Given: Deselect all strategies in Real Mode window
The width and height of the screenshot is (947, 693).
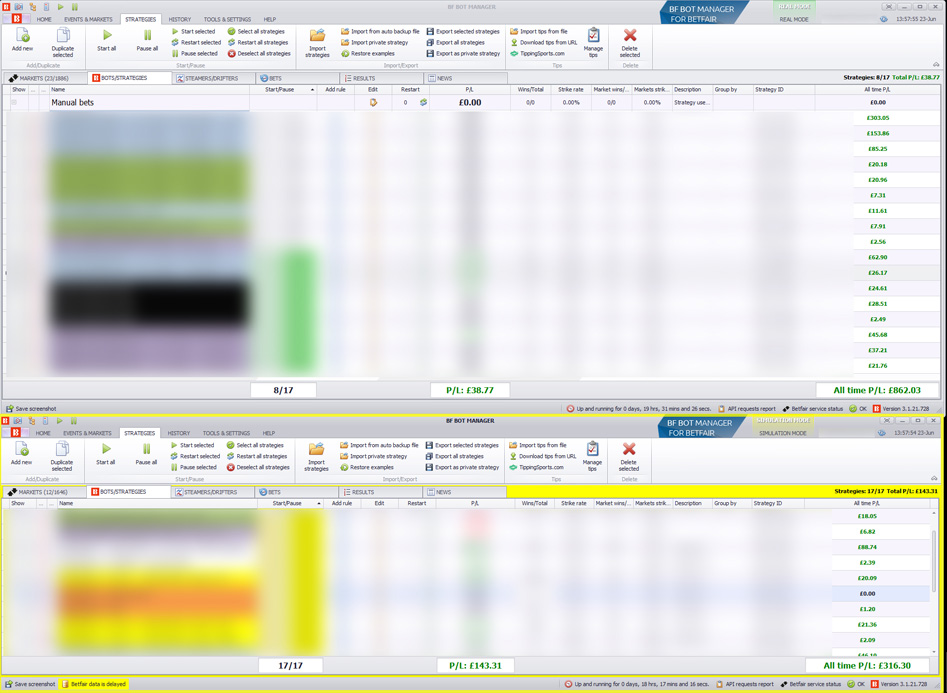Looking at the screenshot, I should (x=259, y=53).
